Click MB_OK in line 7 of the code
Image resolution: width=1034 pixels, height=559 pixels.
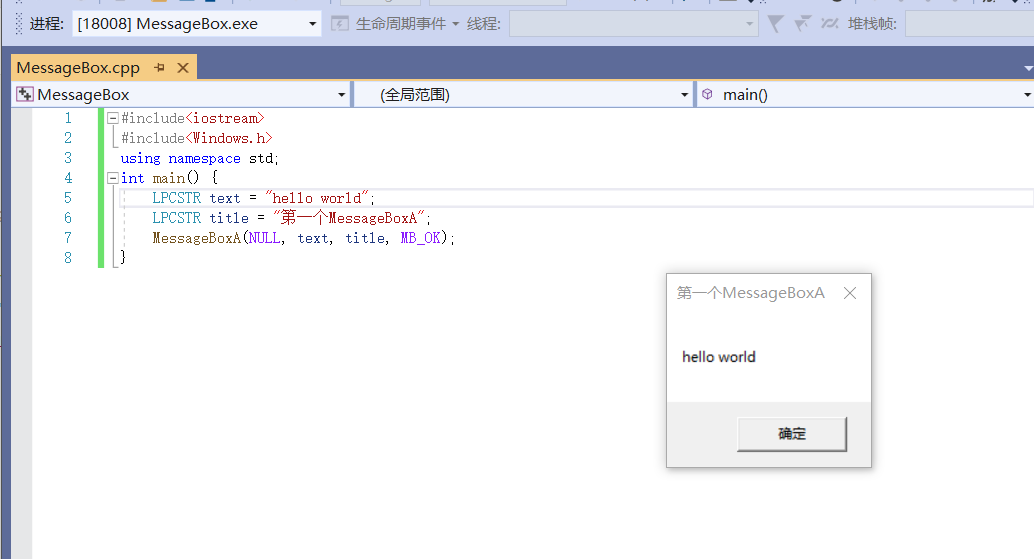click(x=420, y=238)
